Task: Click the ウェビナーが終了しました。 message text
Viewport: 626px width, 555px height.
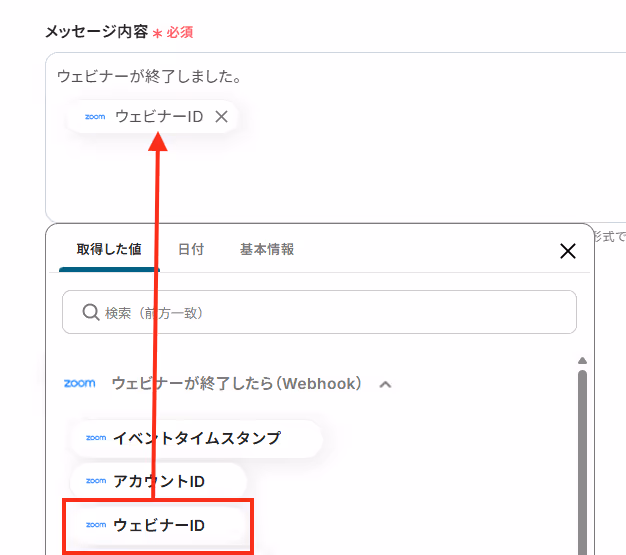Action: 149,76
